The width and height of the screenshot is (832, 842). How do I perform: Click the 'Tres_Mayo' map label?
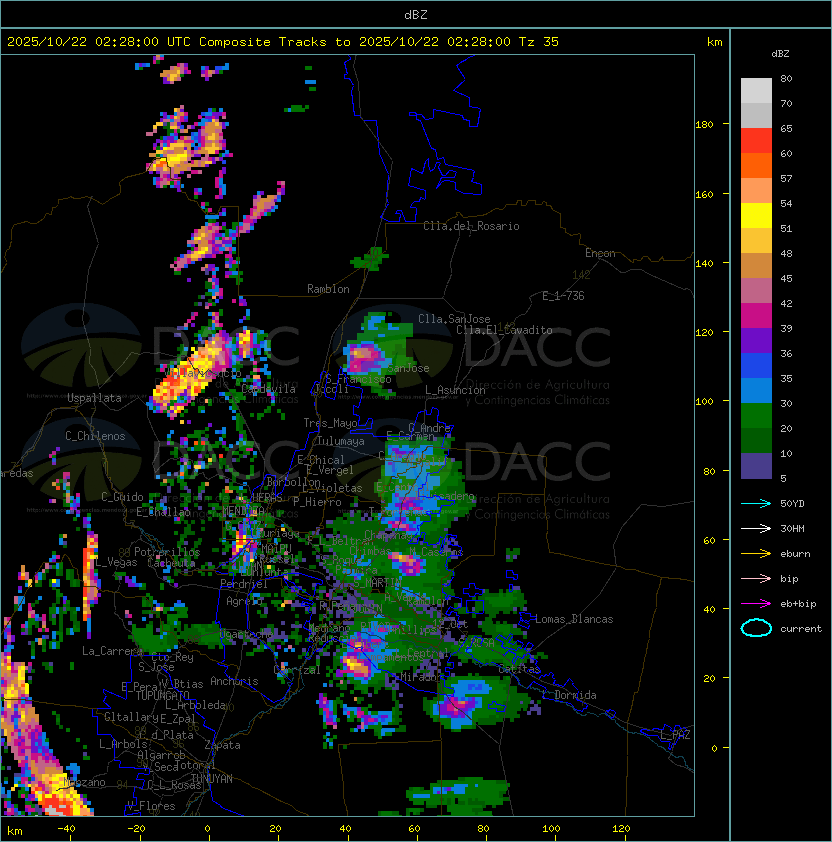(x=330, y=424)
